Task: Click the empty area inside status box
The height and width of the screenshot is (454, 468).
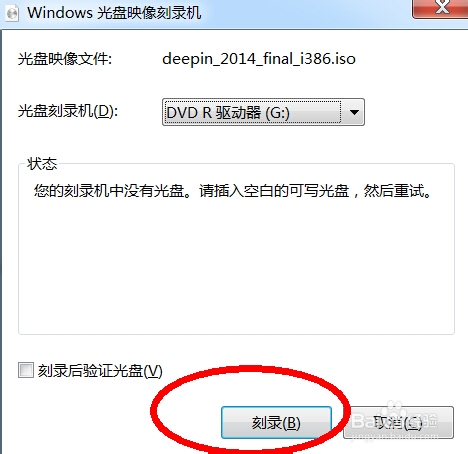Action: 236,267
